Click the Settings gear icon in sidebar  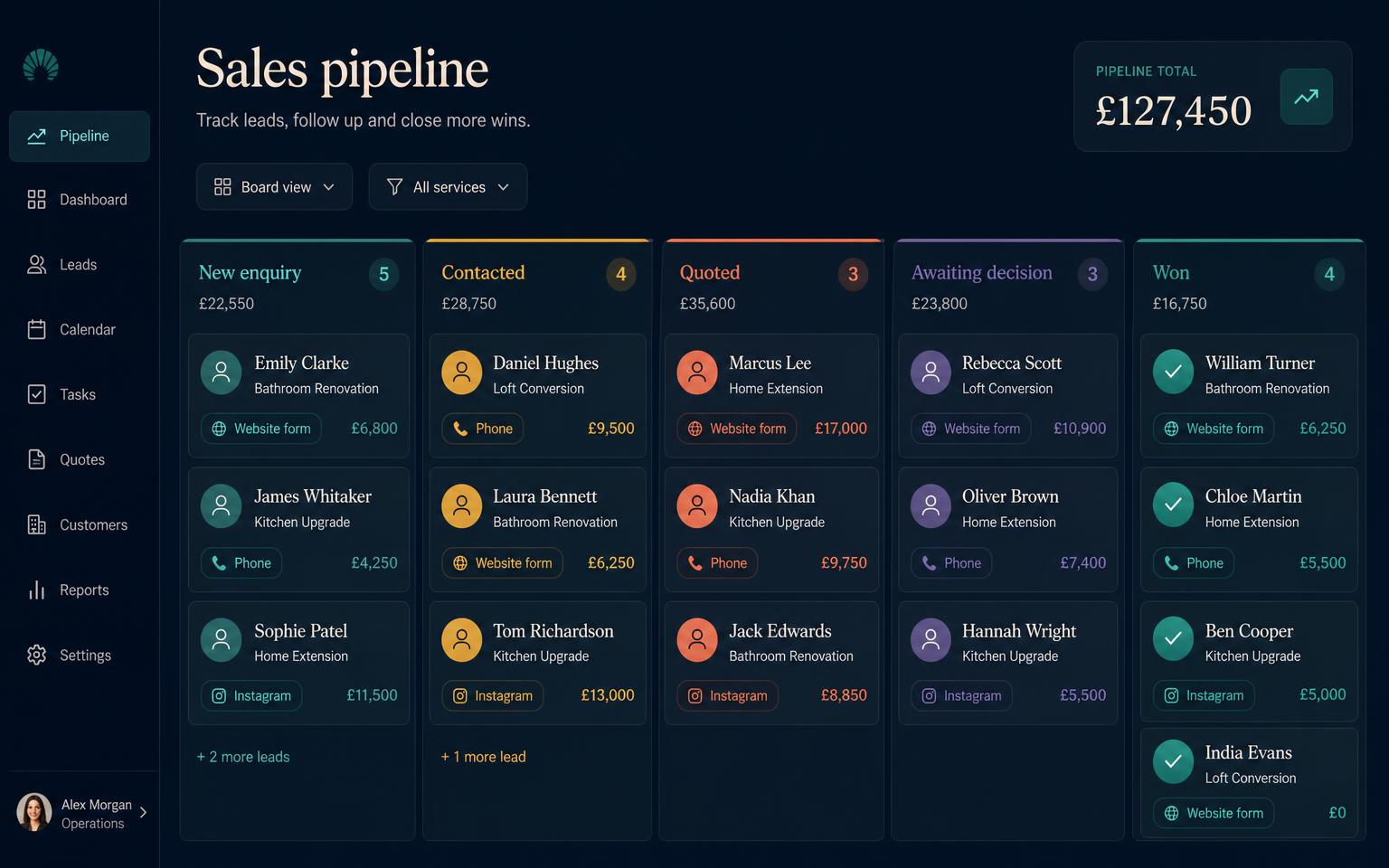[x=36, y=655]
